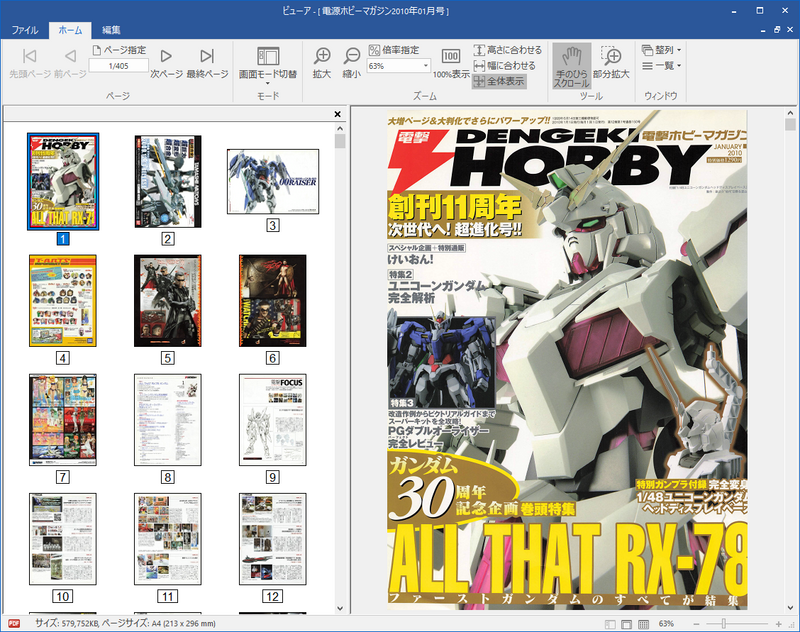
Task: Toggle grid thumbnail layout in status bar
Action: pos(643,624)
